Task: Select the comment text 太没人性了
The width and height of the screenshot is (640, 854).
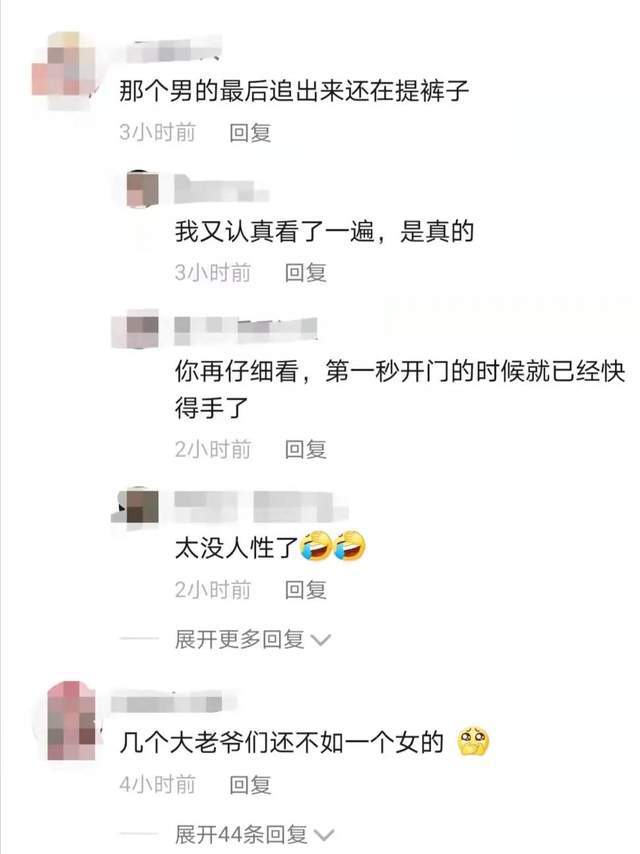Action: tap(236, 548)
